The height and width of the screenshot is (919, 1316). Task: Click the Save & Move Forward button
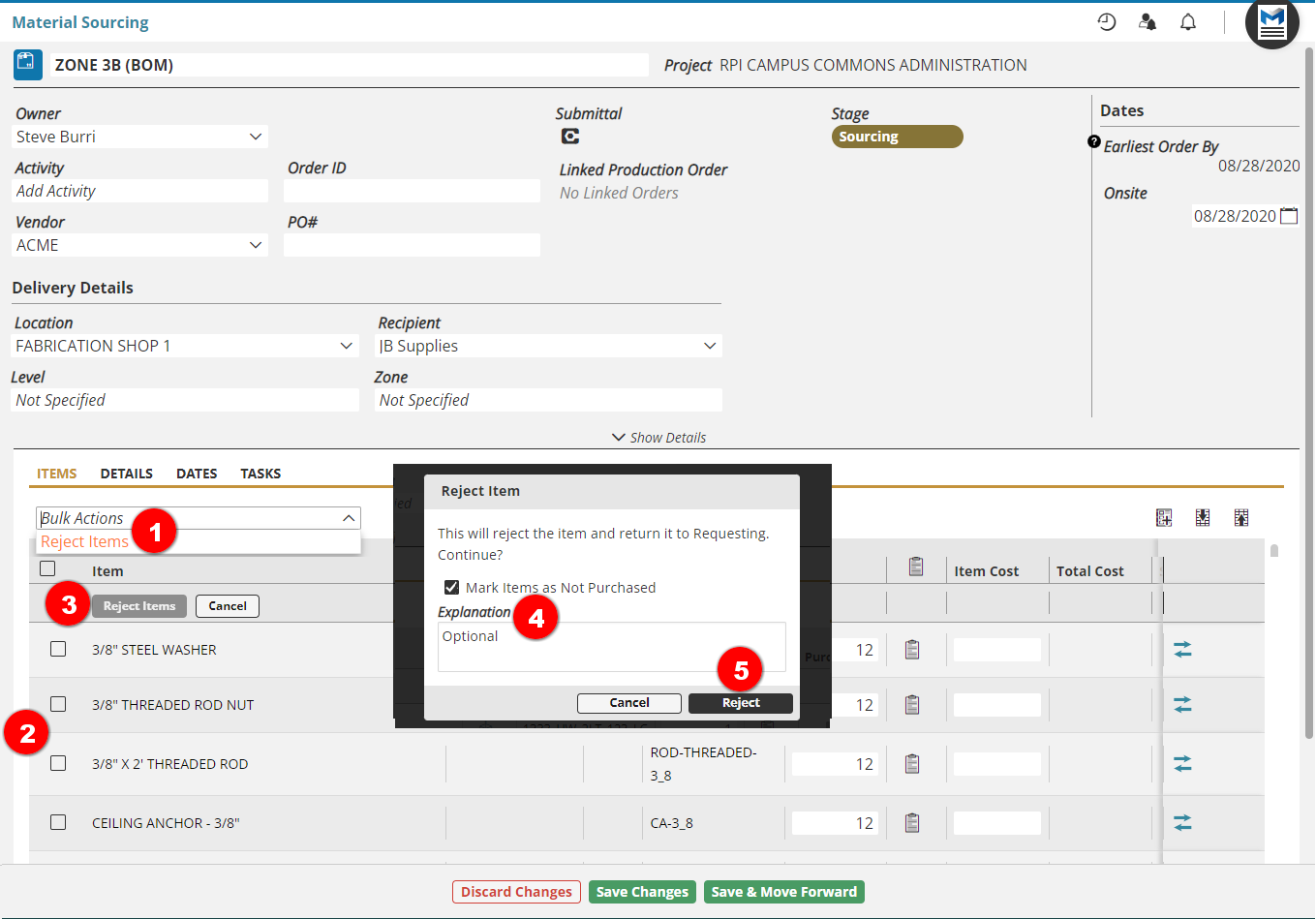pyautogui.click(x=783, y=892)
